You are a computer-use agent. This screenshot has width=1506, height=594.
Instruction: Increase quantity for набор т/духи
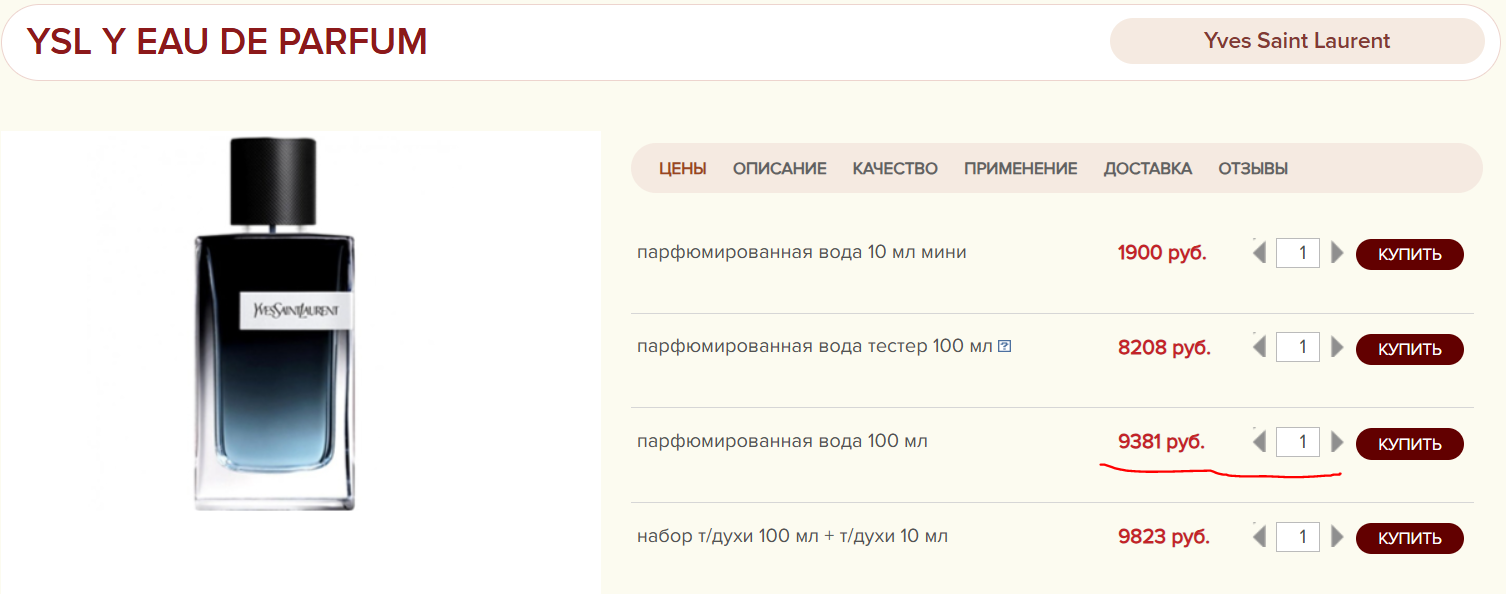tap(1338, 536)
